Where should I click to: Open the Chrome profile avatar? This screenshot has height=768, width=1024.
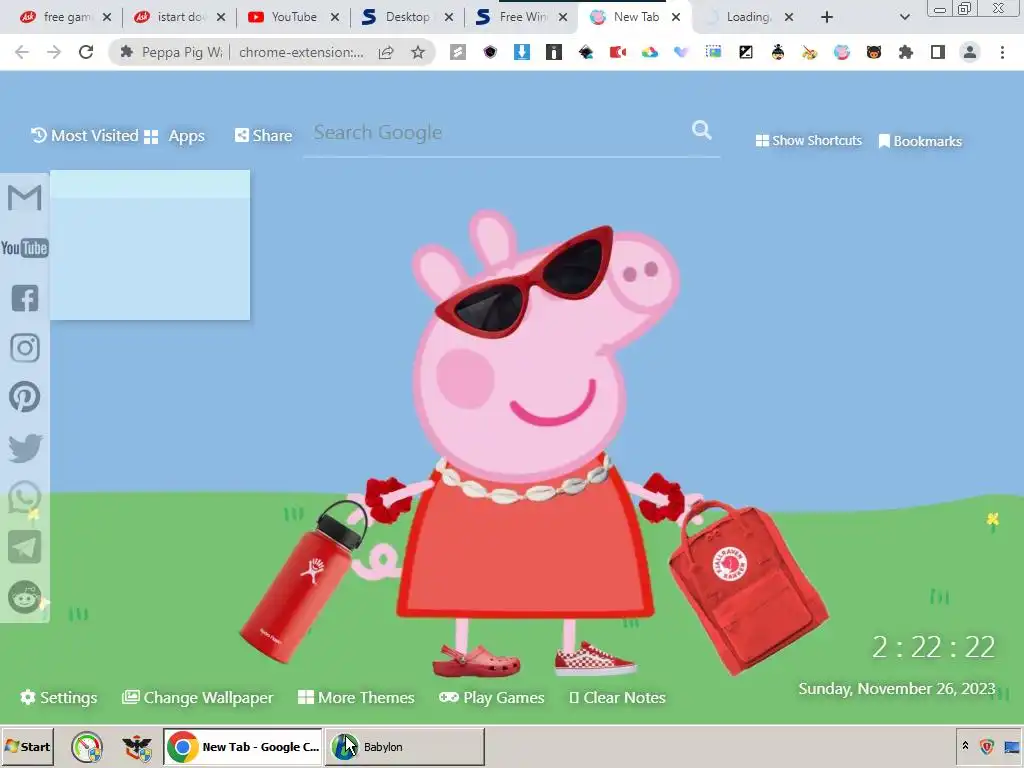[970, 52]
